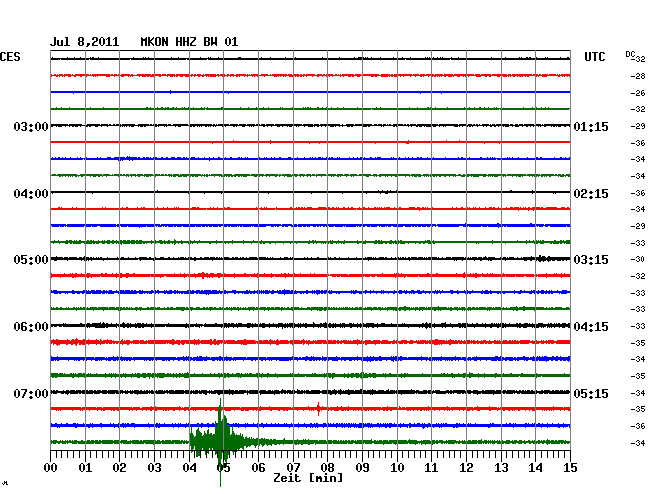Screen dimensions: 650x494
Task: Click the large green earthquake waveform burst
Action: [x=221, y=442]
